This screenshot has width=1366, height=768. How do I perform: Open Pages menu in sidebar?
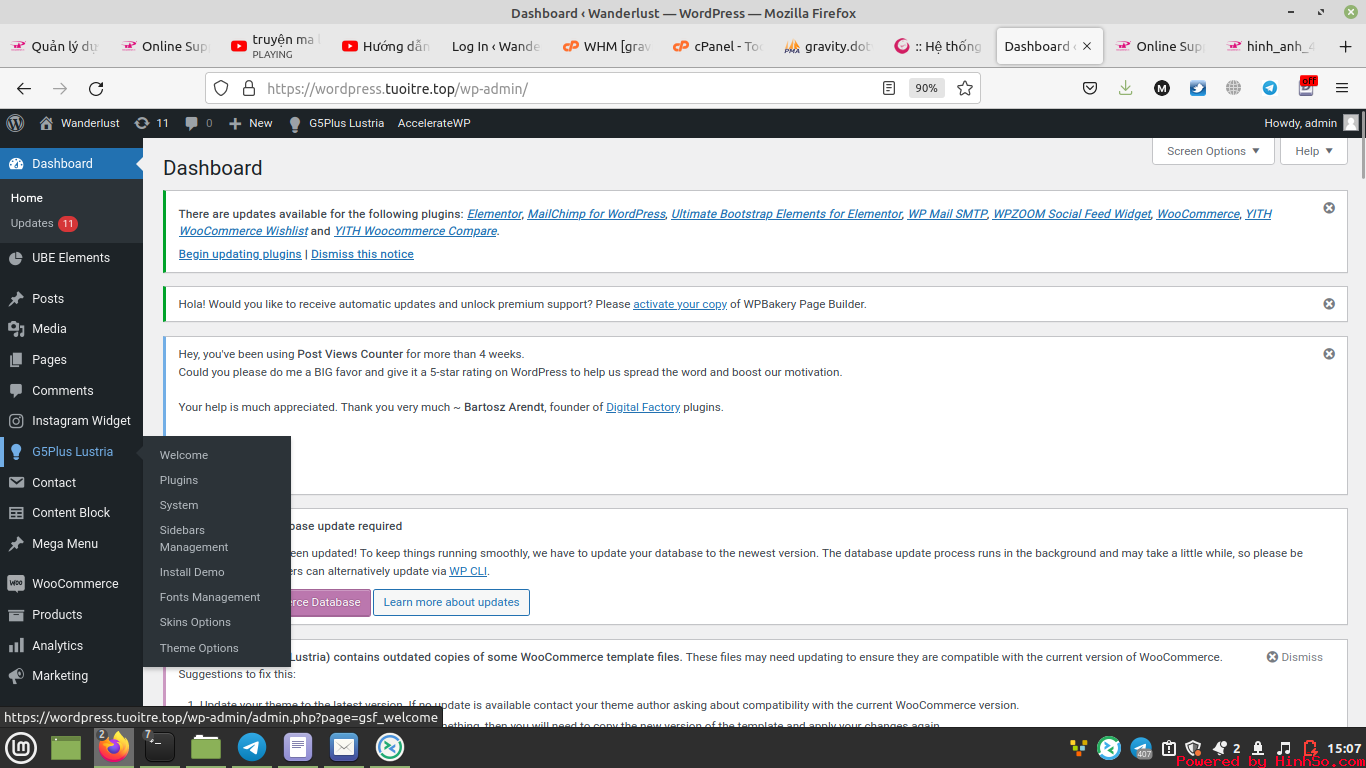click(x=71, y=360)
